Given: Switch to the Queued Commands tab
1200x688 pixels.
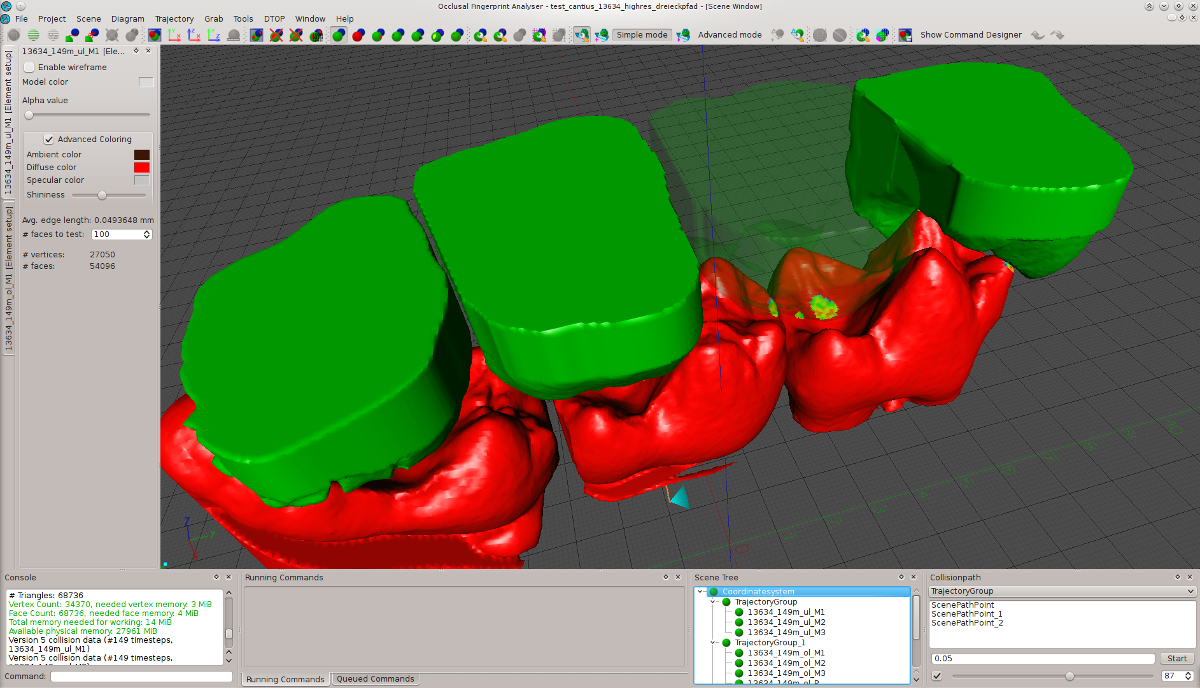Looking at the screenshot, I should pyautogui.click(x=375, y=679).
